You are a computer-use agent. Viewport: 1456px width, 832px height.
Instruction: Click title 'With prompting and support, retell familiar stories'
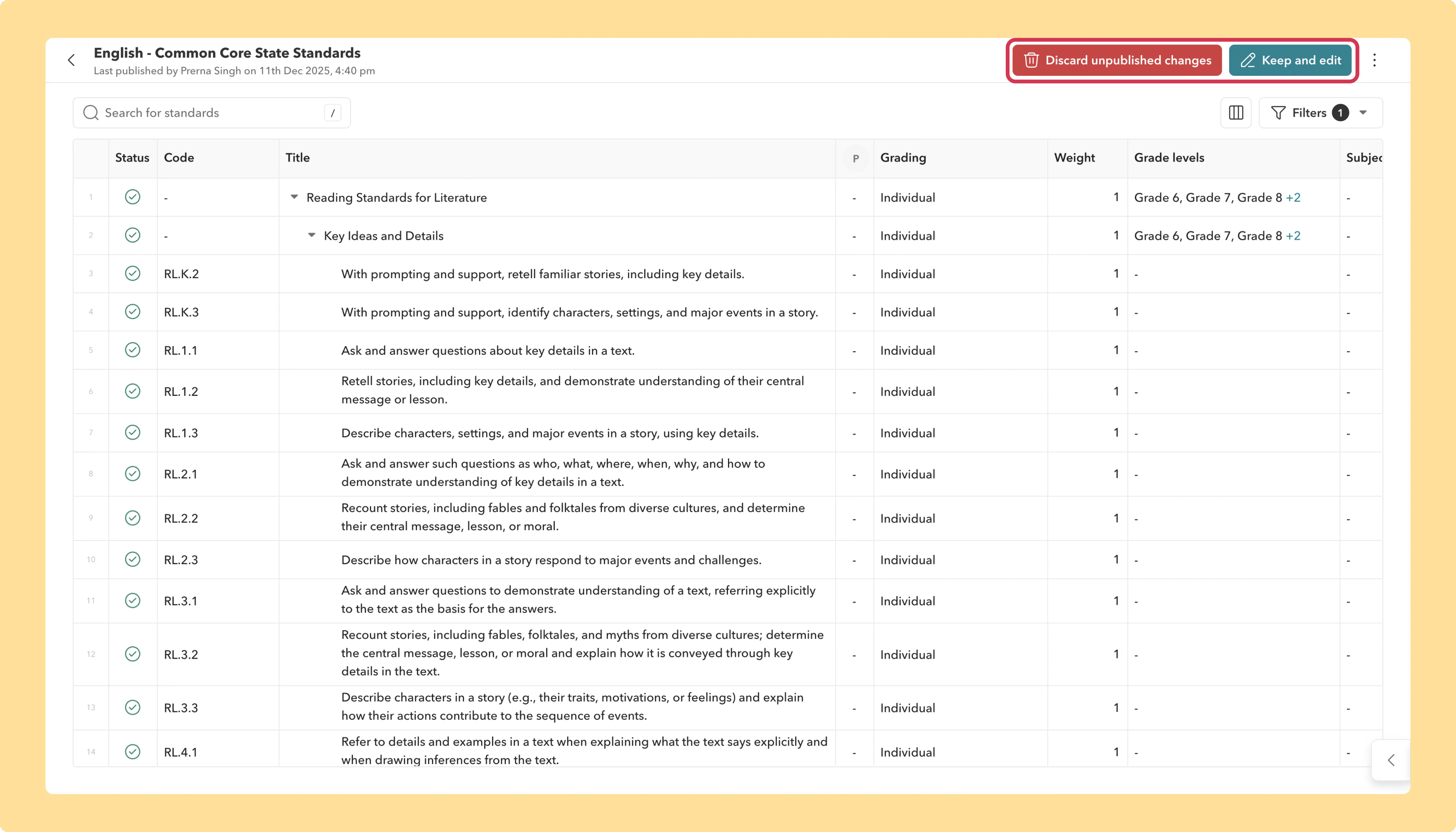pos(543,274)
